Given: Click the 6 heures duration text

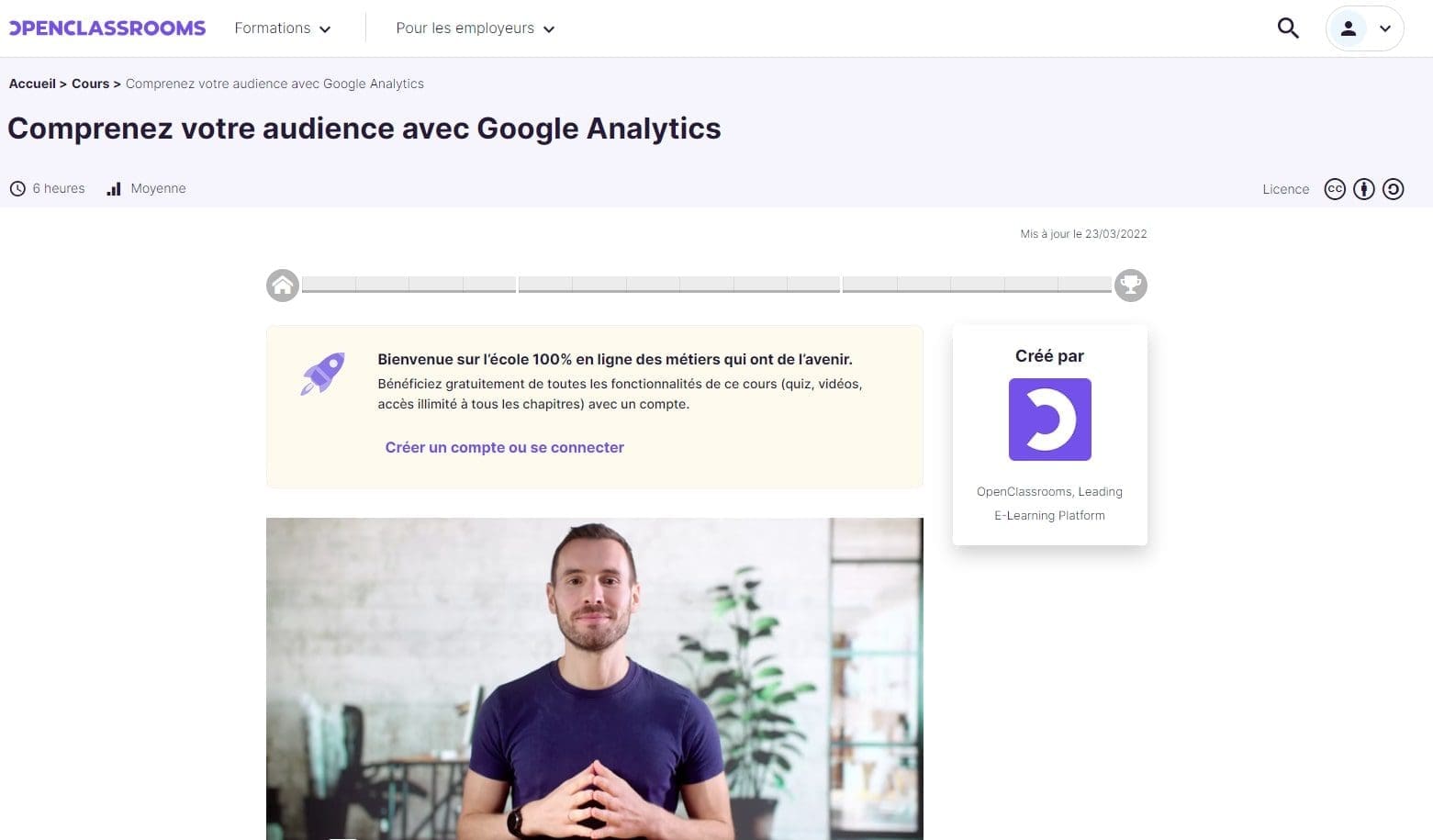Looking at the screenshot, I should click(59, 188).
